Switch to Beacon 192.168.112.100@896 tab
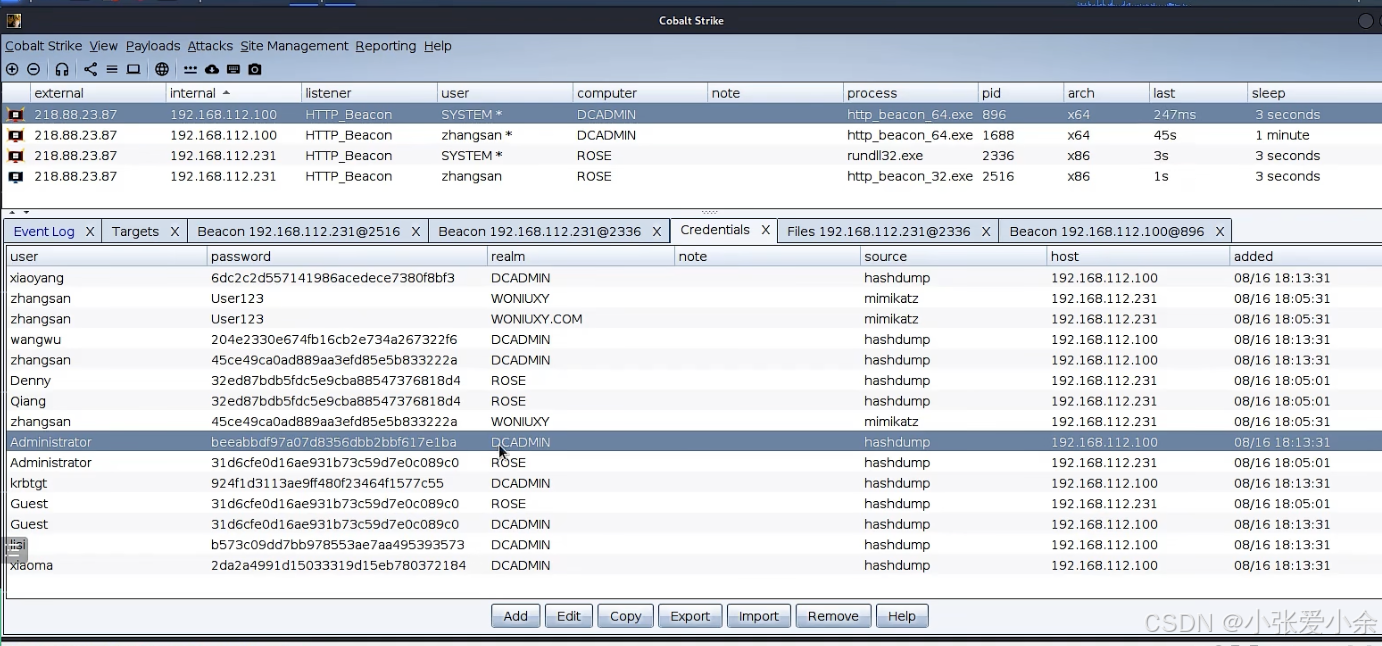 [1107, 231]
